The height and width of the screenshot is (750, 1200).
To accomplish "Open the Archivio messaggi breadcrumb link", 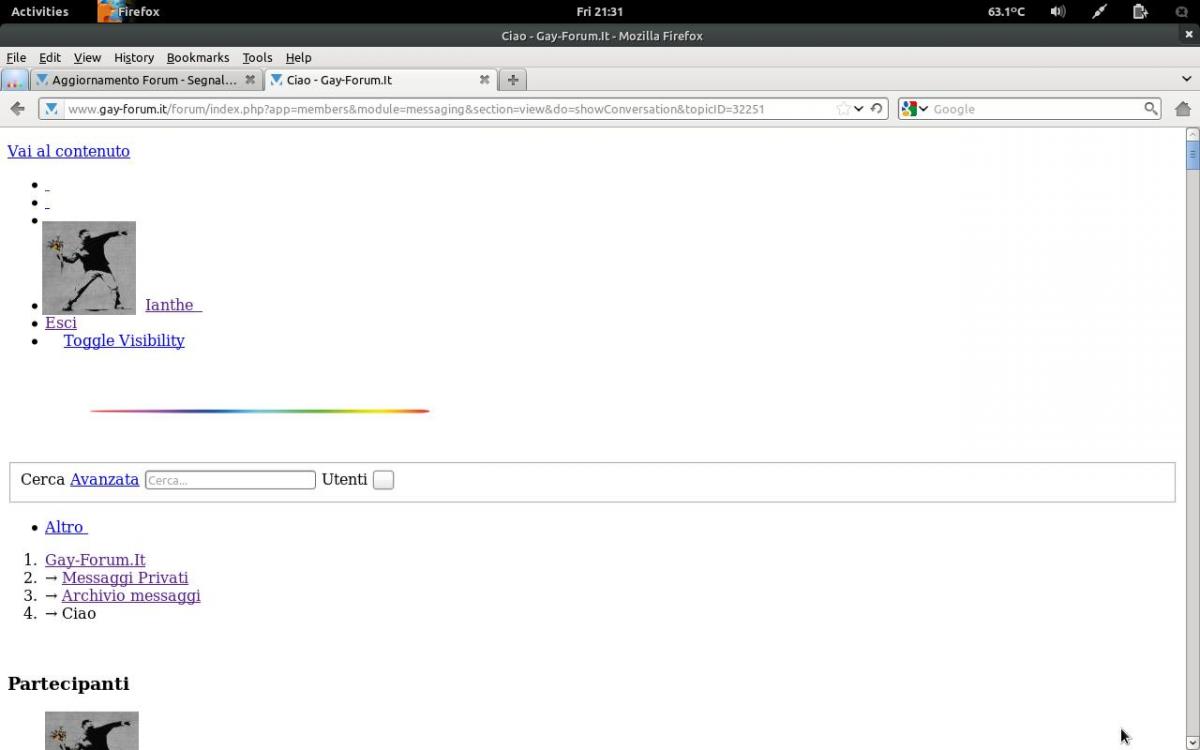I will click(131, 596).
